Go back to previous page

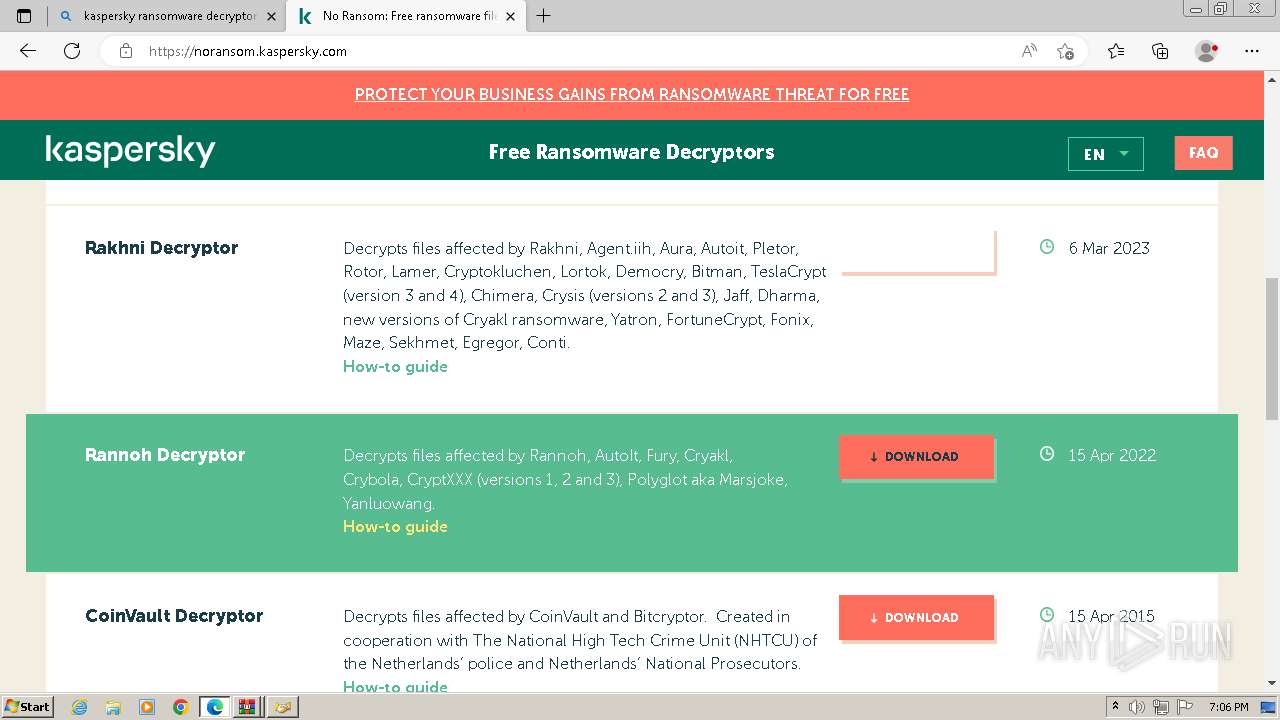[x=28, y=51]
